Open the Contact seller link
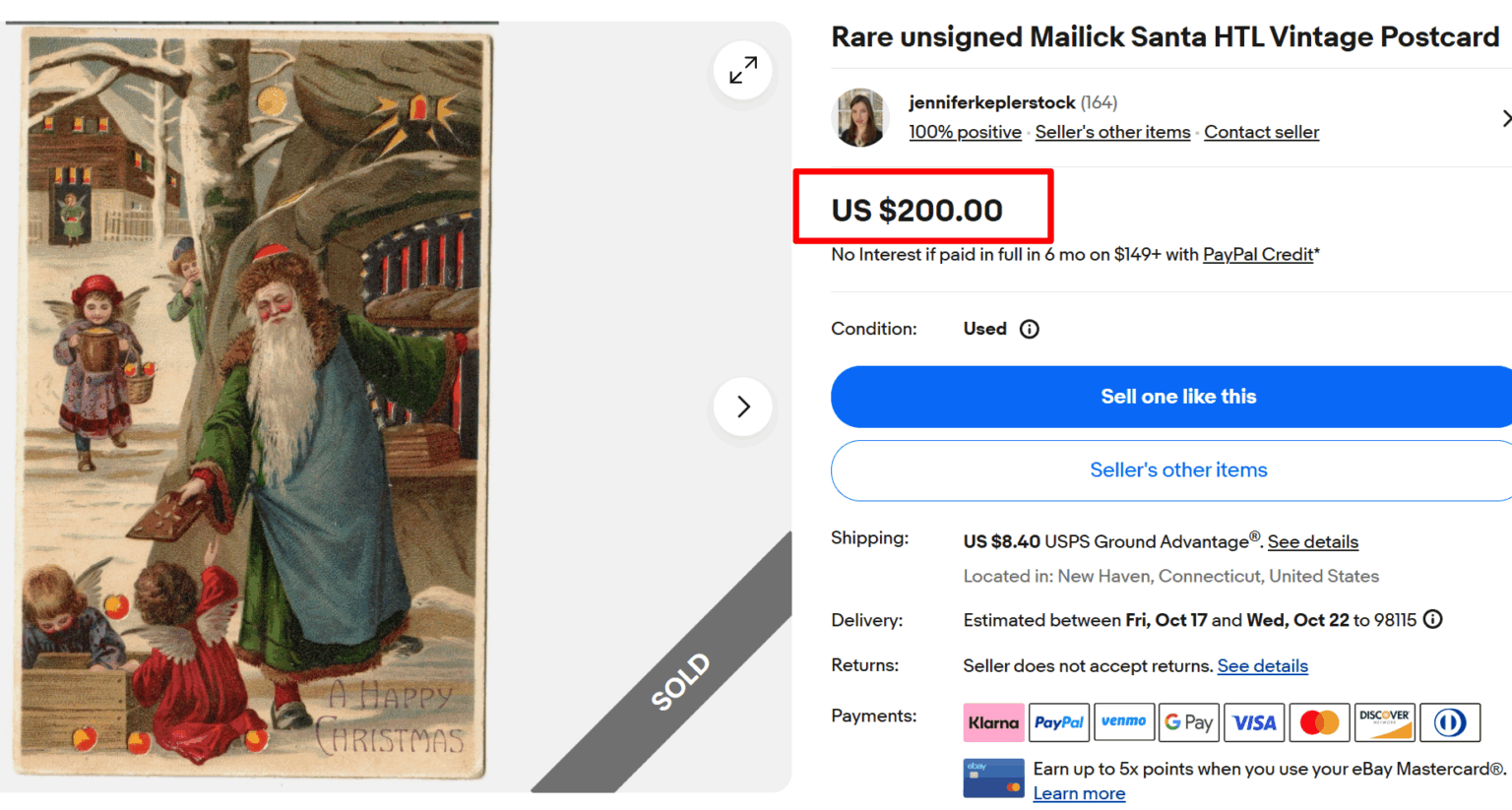 pyautogui.click(x=1261, y=131)
